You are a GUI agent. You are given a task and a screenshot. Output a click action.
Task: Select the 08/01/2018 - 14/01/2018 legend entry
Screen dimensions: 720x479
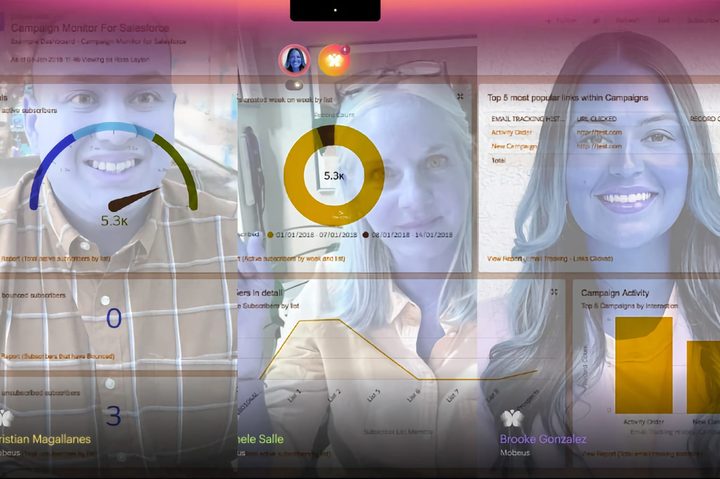(407, 235)
